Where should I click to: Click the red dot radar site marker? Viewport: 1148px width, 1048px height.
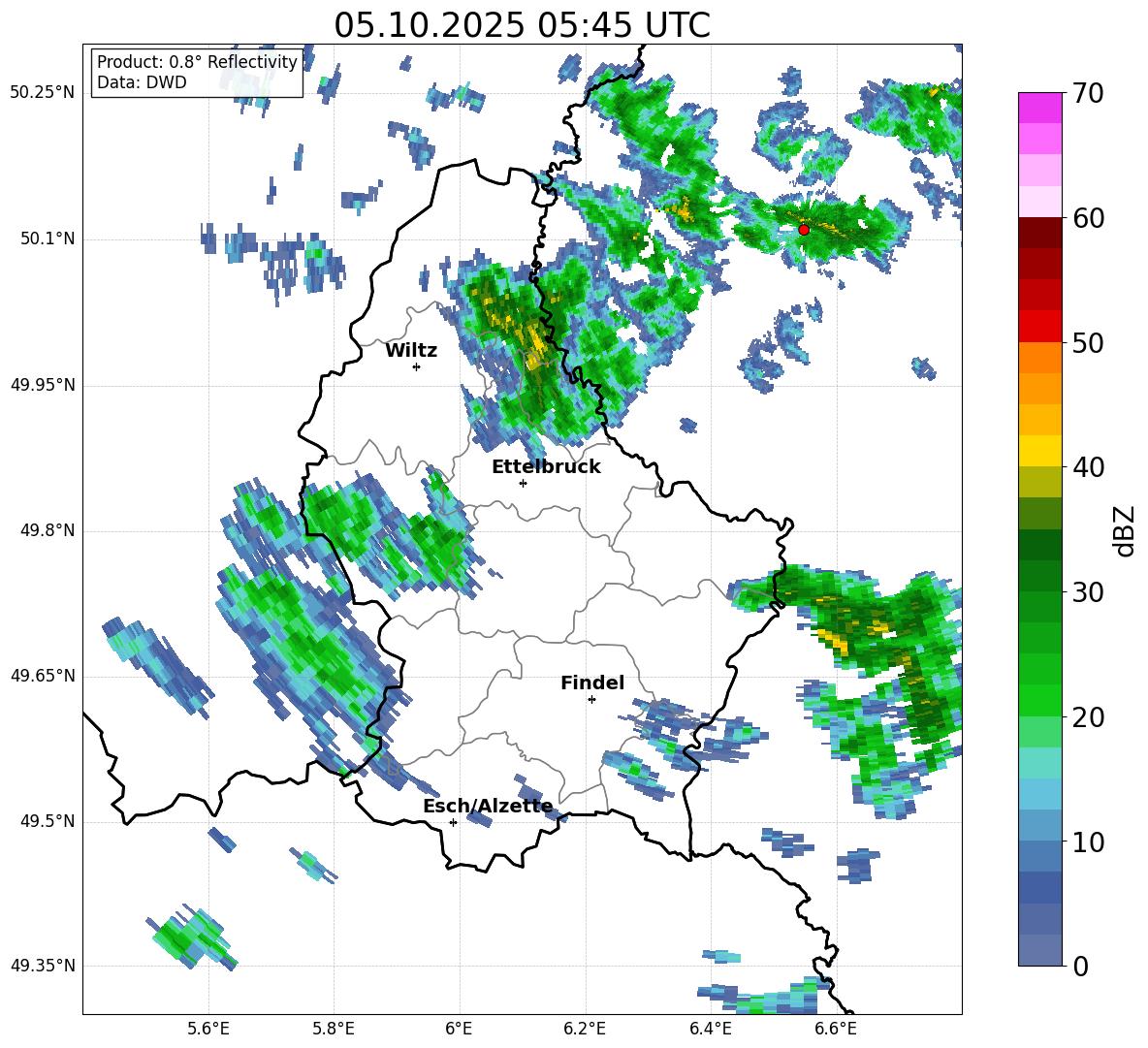(804, 229)
